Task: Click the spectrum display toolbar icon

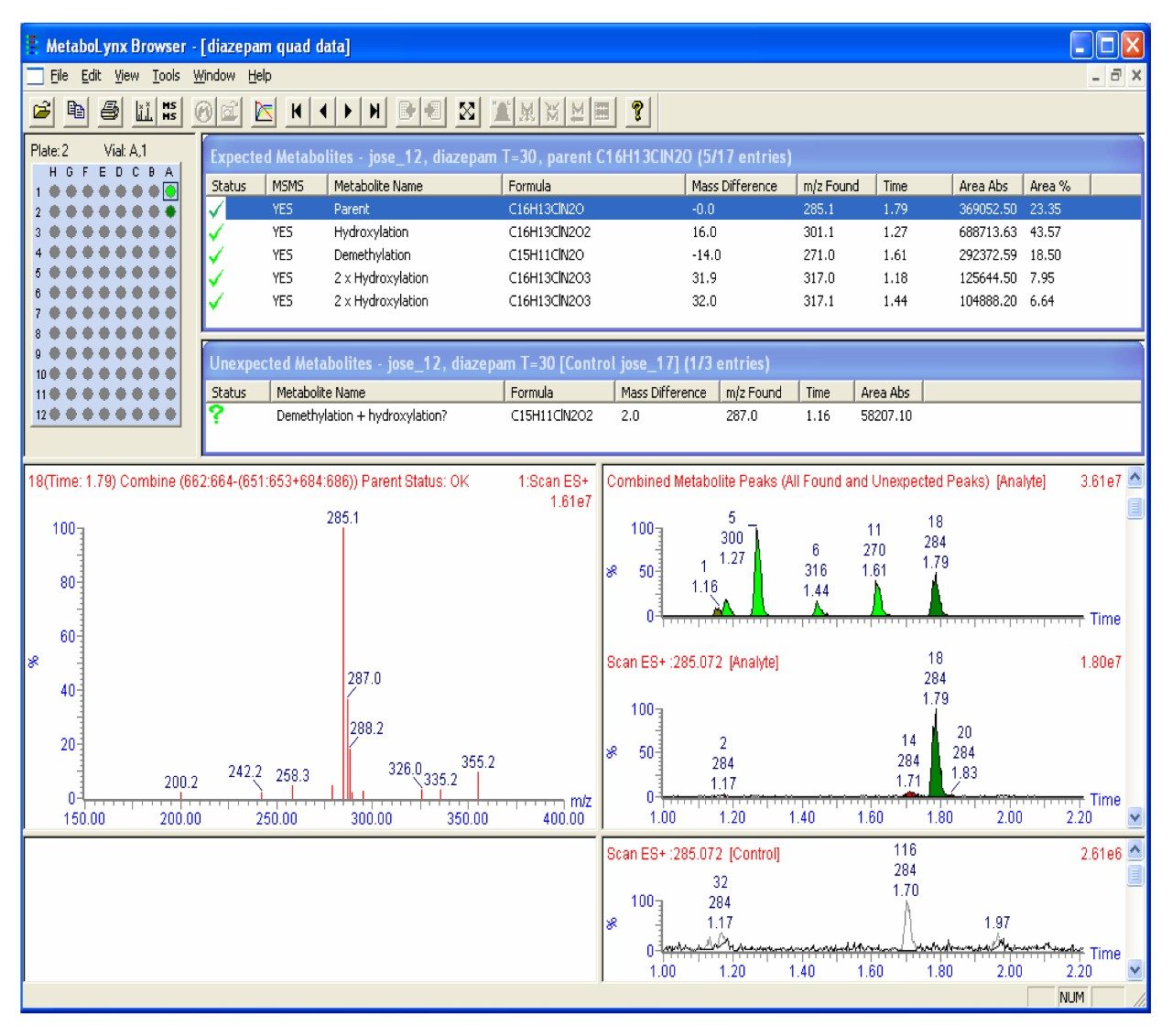Action: click(x=144, y=112)
